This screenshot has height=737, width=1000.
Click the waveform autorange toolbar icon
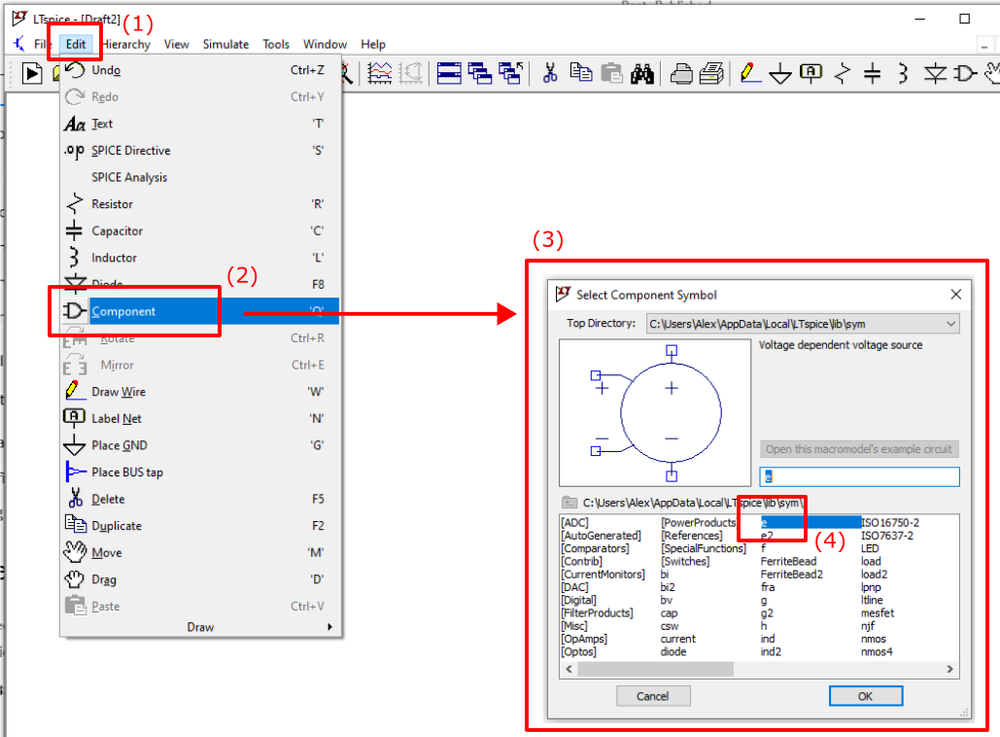pos(380,73)
